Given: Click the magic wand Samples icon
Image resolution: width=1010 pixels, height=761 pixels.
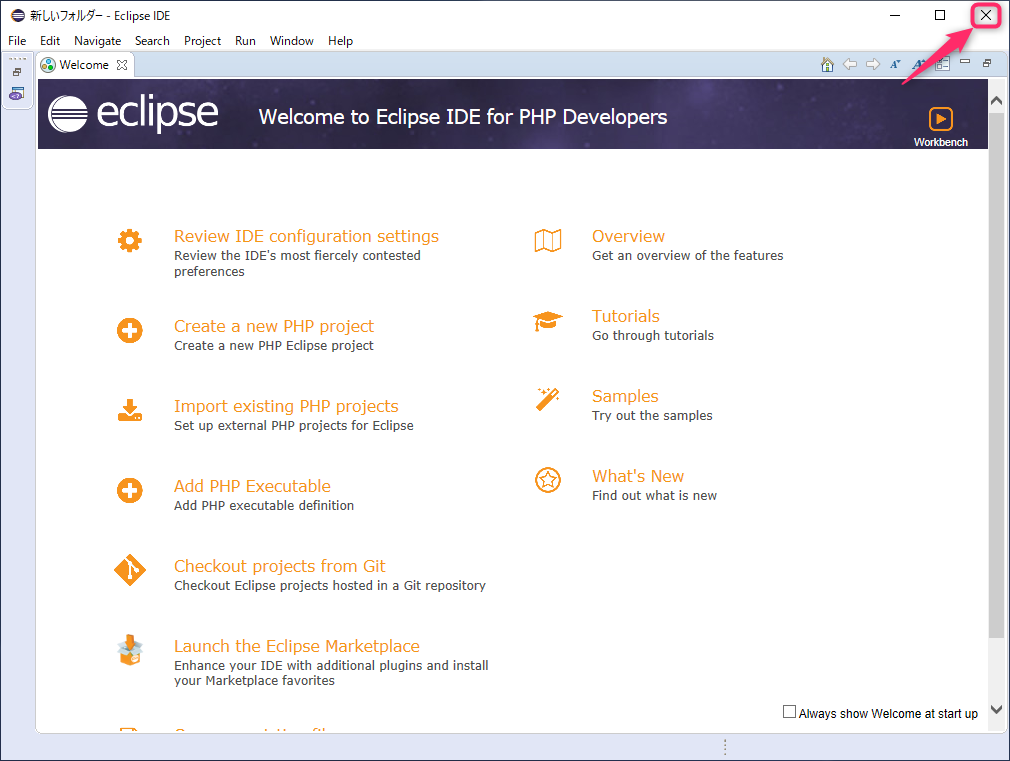Looking at the screenshot, I should pos(548,400).
